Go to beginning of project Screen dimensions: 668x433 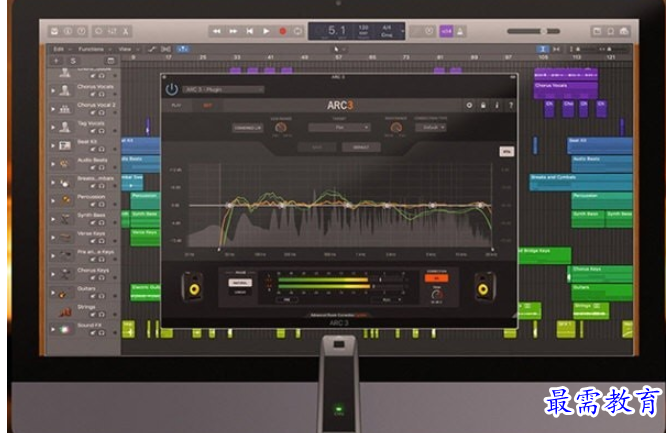point(250,31)
